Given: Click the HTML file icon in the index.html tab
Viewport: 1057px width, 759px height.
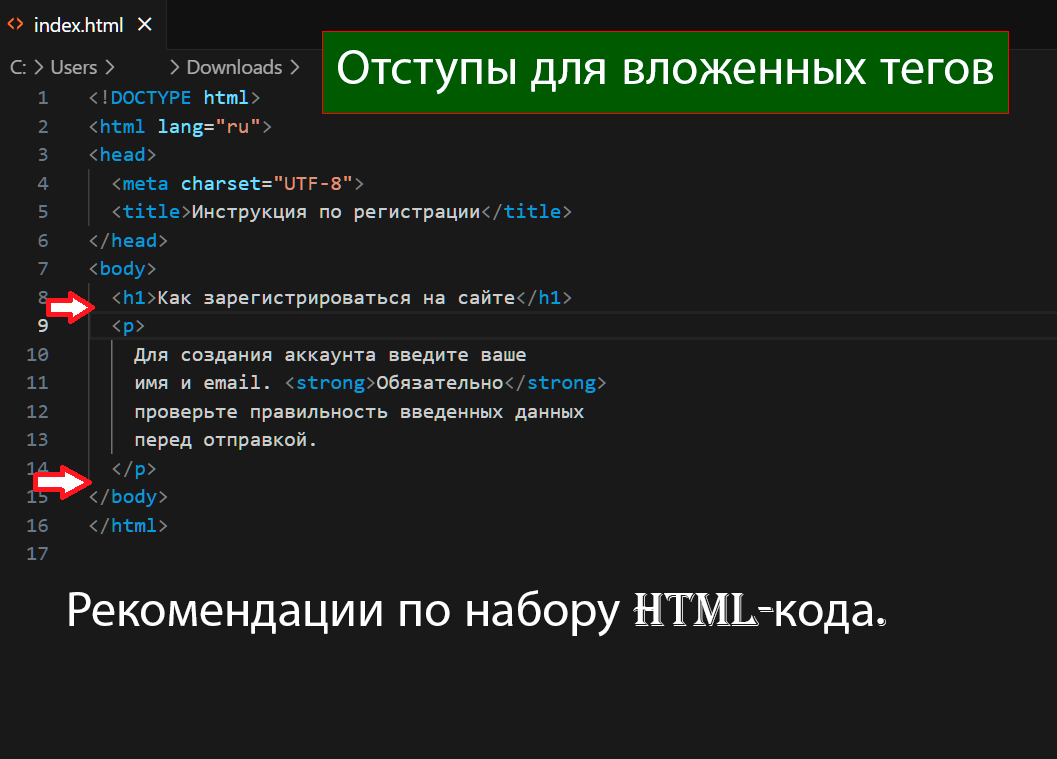Looking at the screenshot, I should click(x=16, y=24).
